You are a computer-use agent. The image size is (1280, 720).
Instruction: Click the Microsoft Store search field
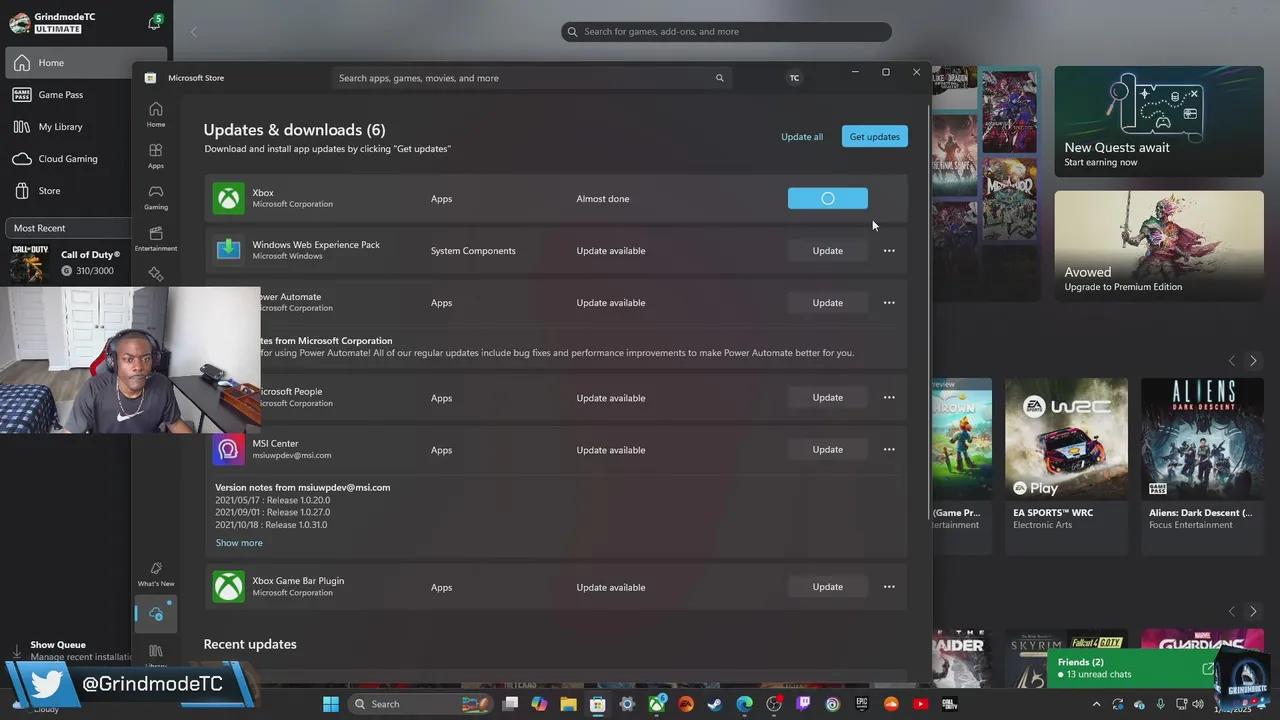pos(532,78)
